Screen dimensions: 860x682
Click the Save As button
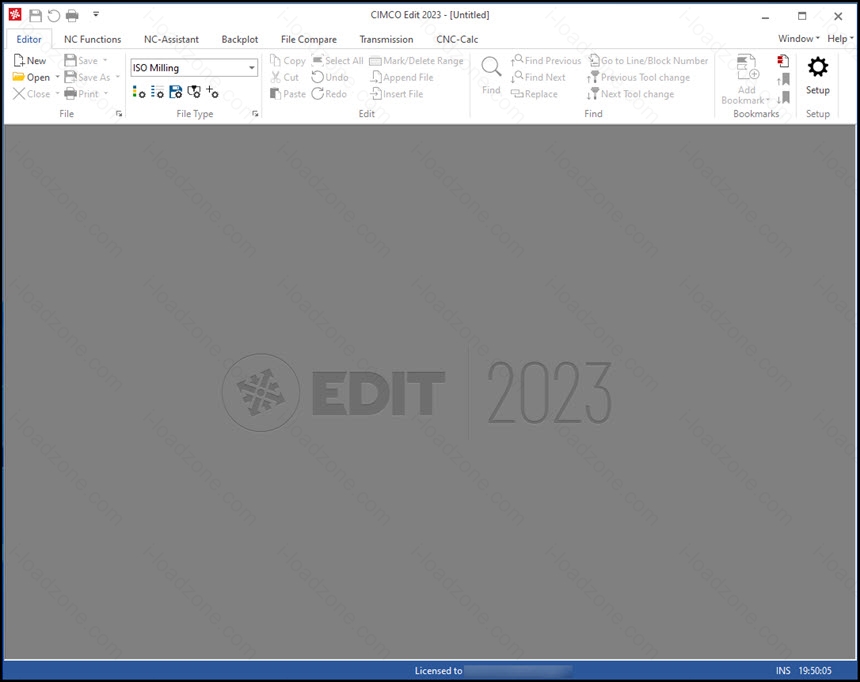pos(87,77)
